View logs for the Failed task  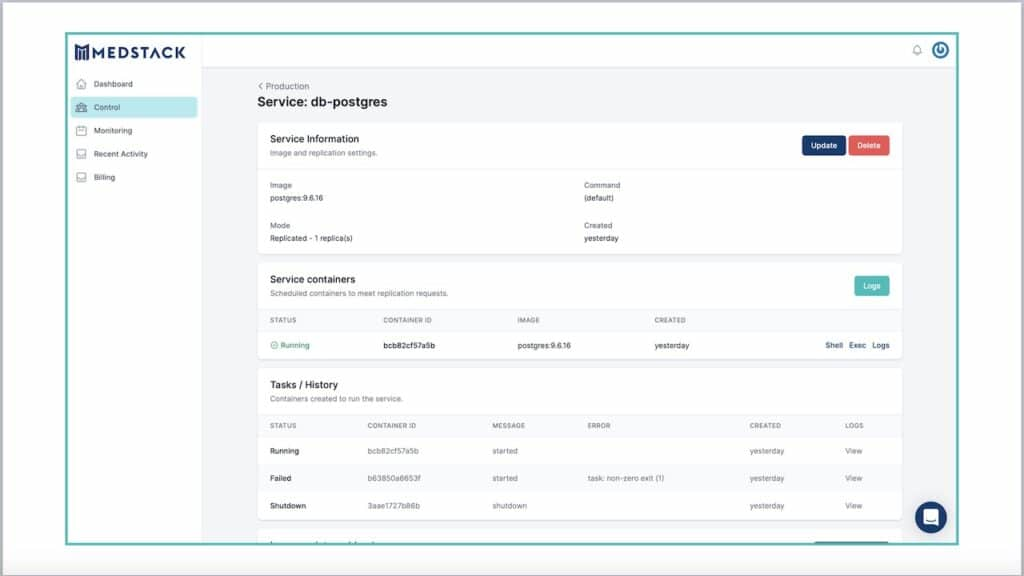(854, 479)
